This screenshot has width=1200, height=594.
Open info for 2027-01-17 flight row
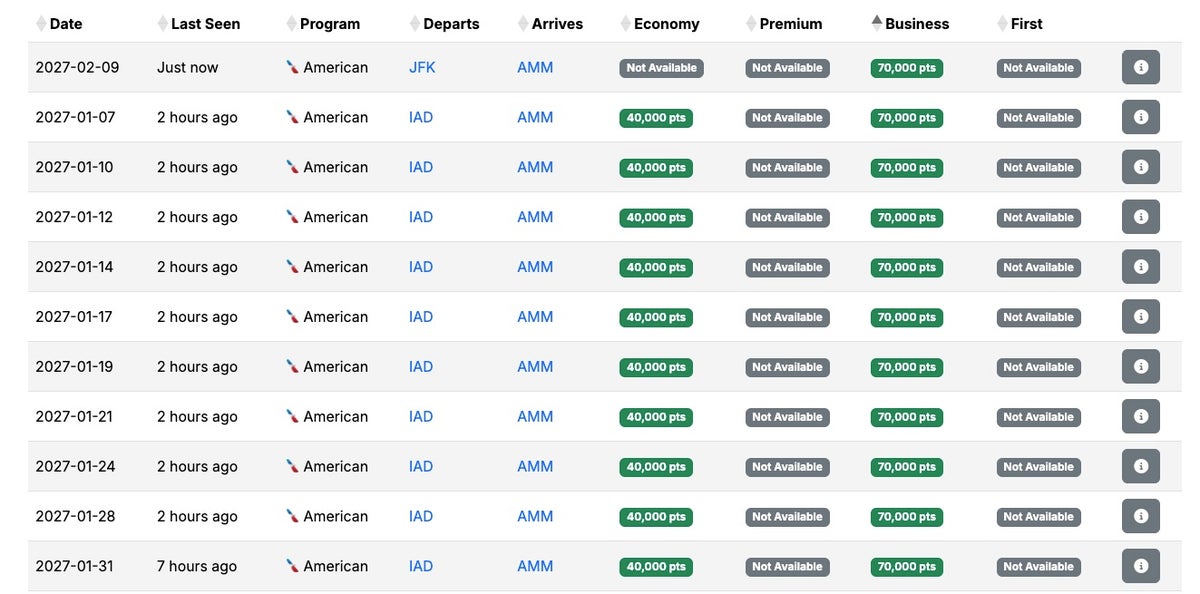point(1140,317)
